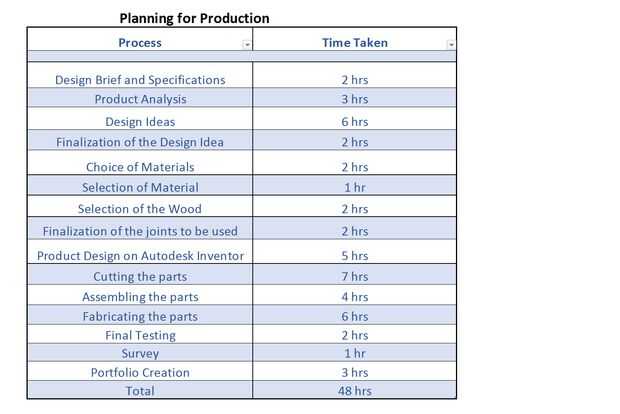Click the Process column header

point(139,42)
